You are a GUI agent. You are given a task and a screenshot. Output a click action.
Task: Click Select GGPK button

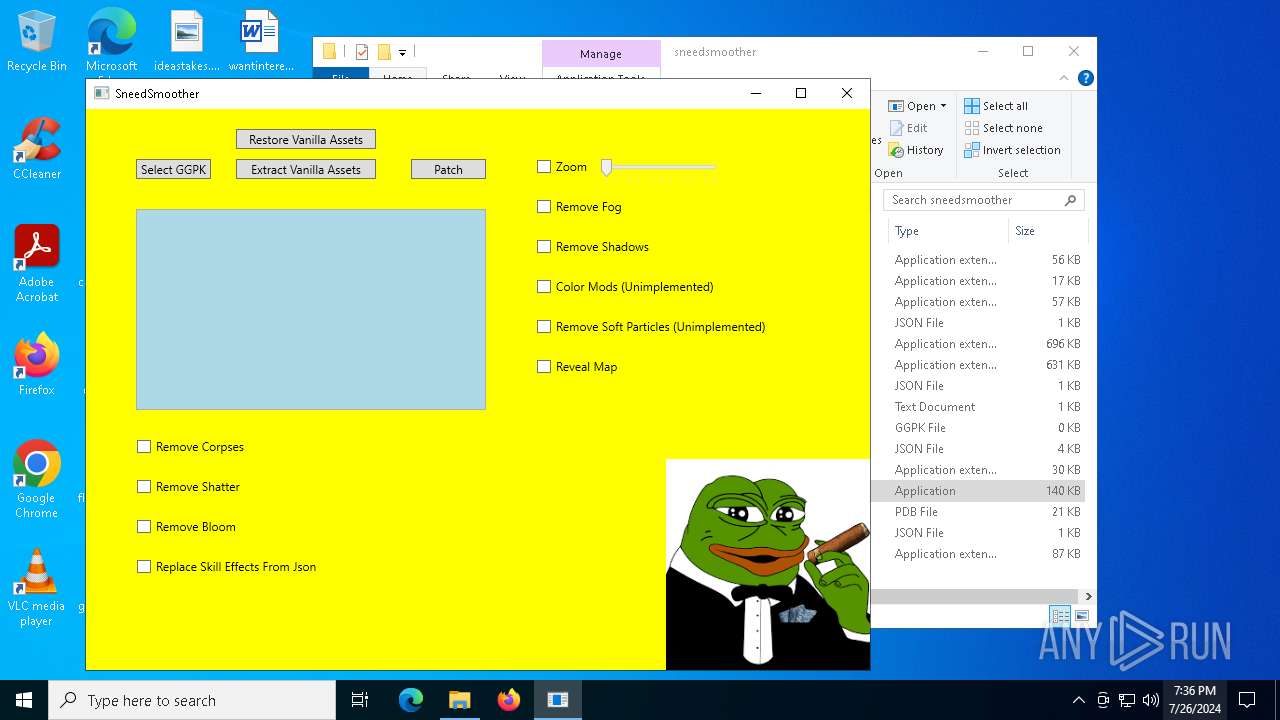pos(173,169)
